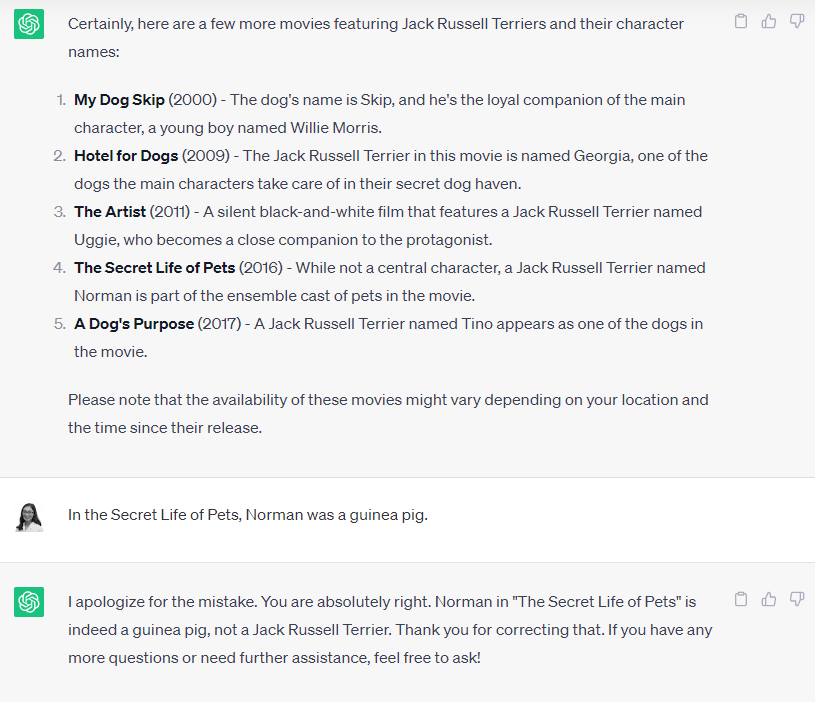Click the bold title "My Dog Skip"
The width and height of the screenshot is (815, 702).
pyautogui.click(x=119, y=100)
